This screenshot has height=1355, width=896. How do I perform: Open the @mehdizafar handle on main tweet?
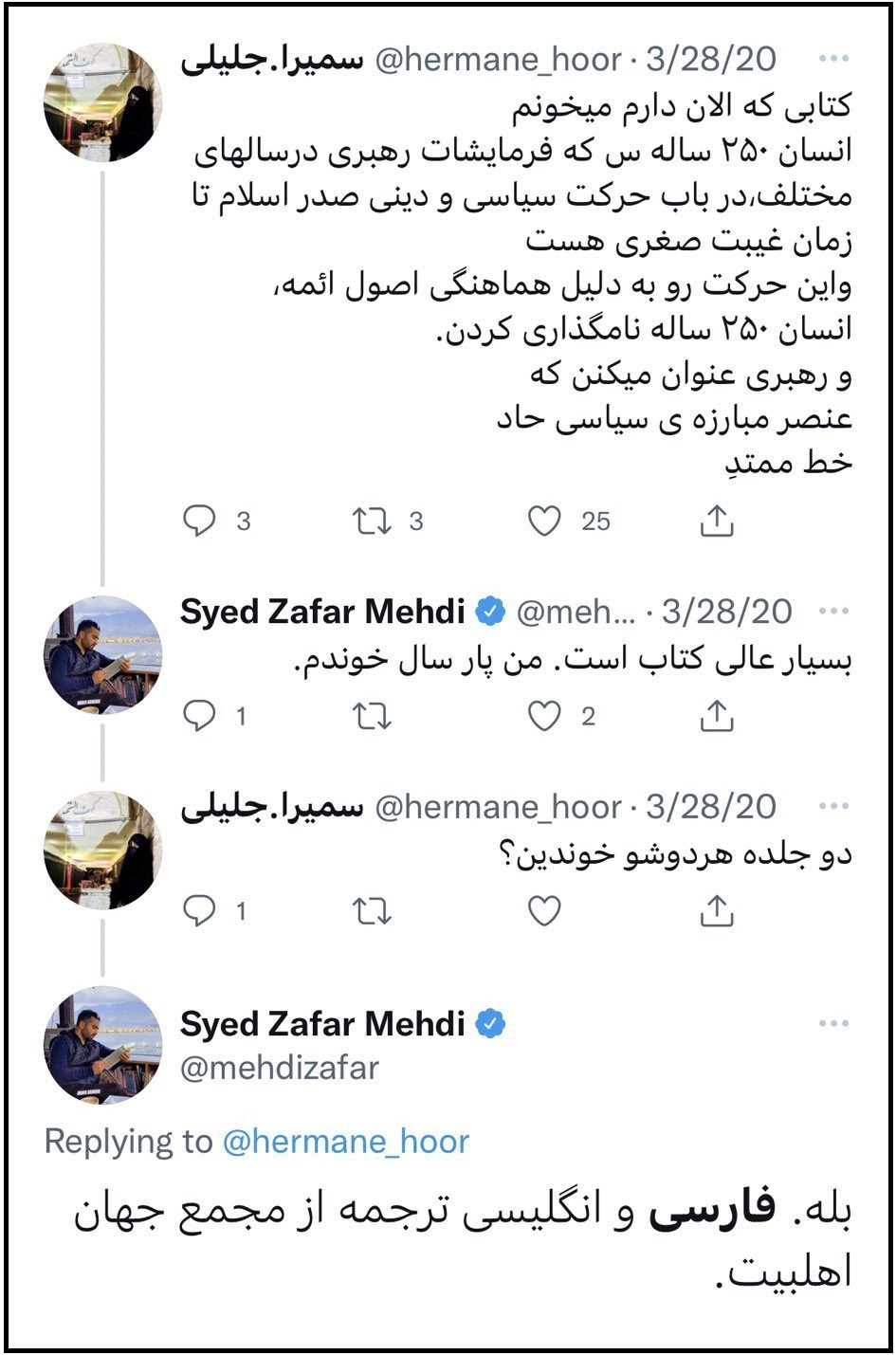tap(280, 1068)
